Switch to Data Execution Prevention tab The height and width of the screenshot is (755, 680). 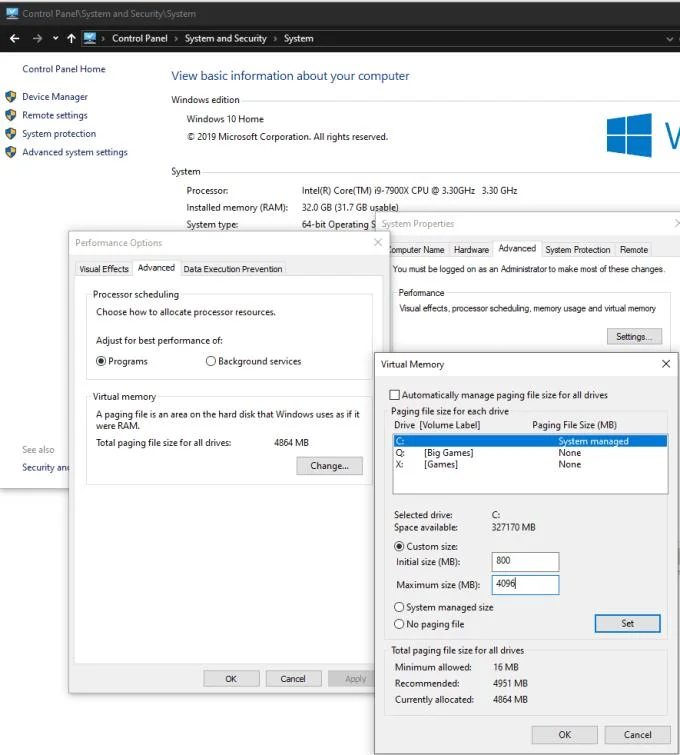233,269
